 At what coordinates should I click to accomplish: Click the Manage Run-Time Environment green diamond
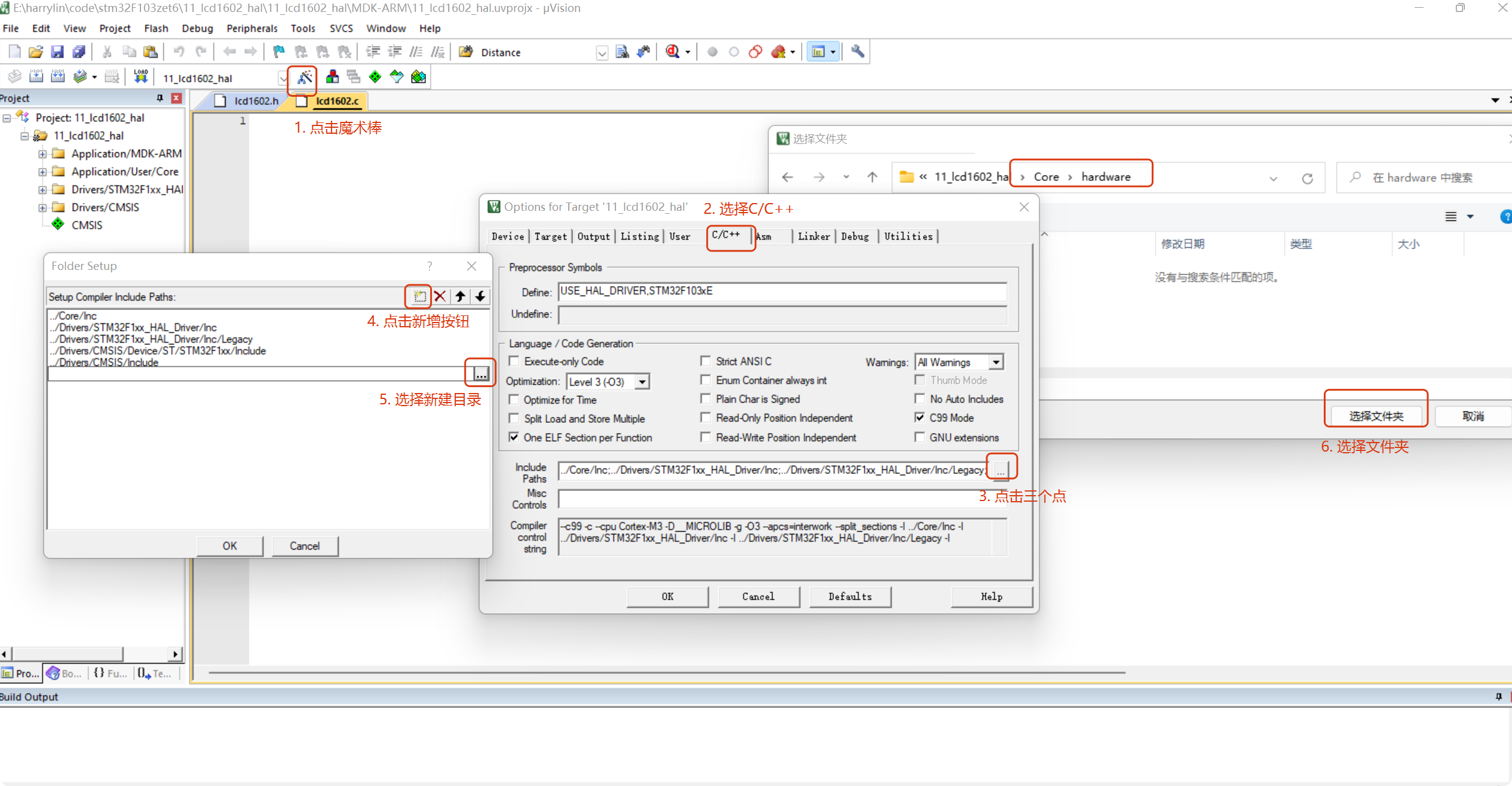tap(375, 76)
